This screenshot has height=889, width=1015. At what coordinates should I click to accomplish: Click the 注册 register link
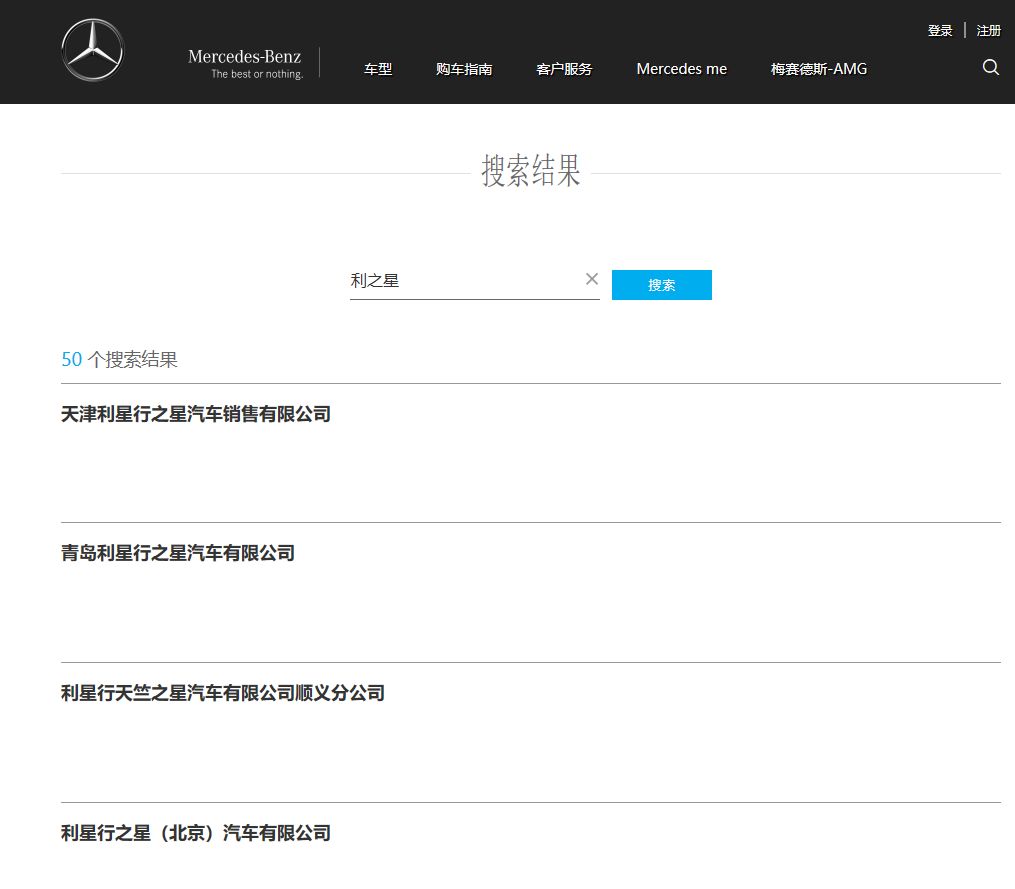point(988,30)
